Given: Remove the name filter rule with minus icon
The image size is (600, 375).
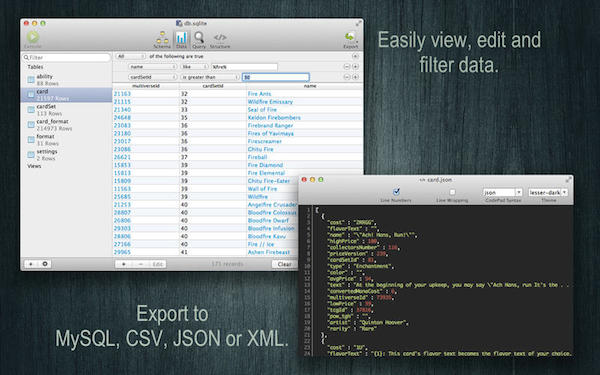Looking at the screenshot, I should (347, 67).
